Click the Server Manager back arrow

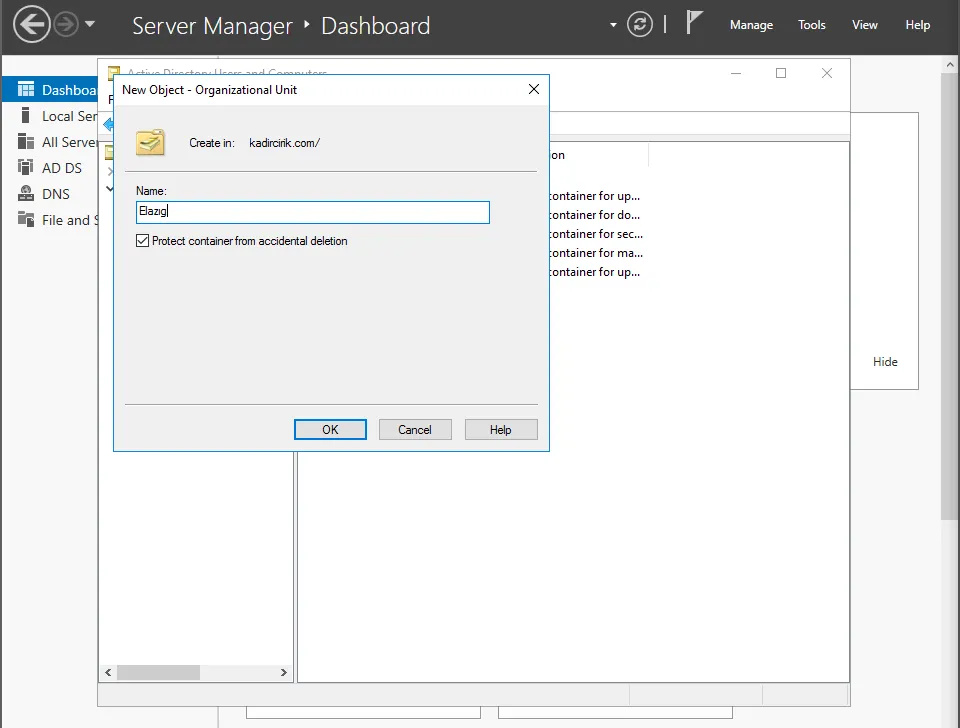[31, 24]
